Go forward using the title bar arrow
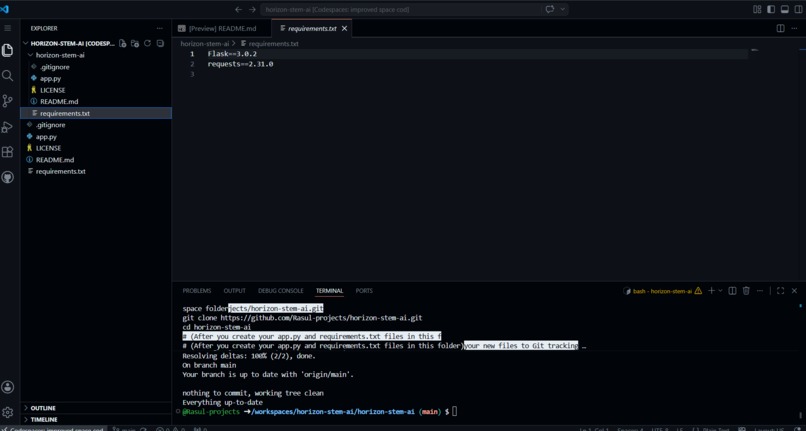 [x=252, y=9]
